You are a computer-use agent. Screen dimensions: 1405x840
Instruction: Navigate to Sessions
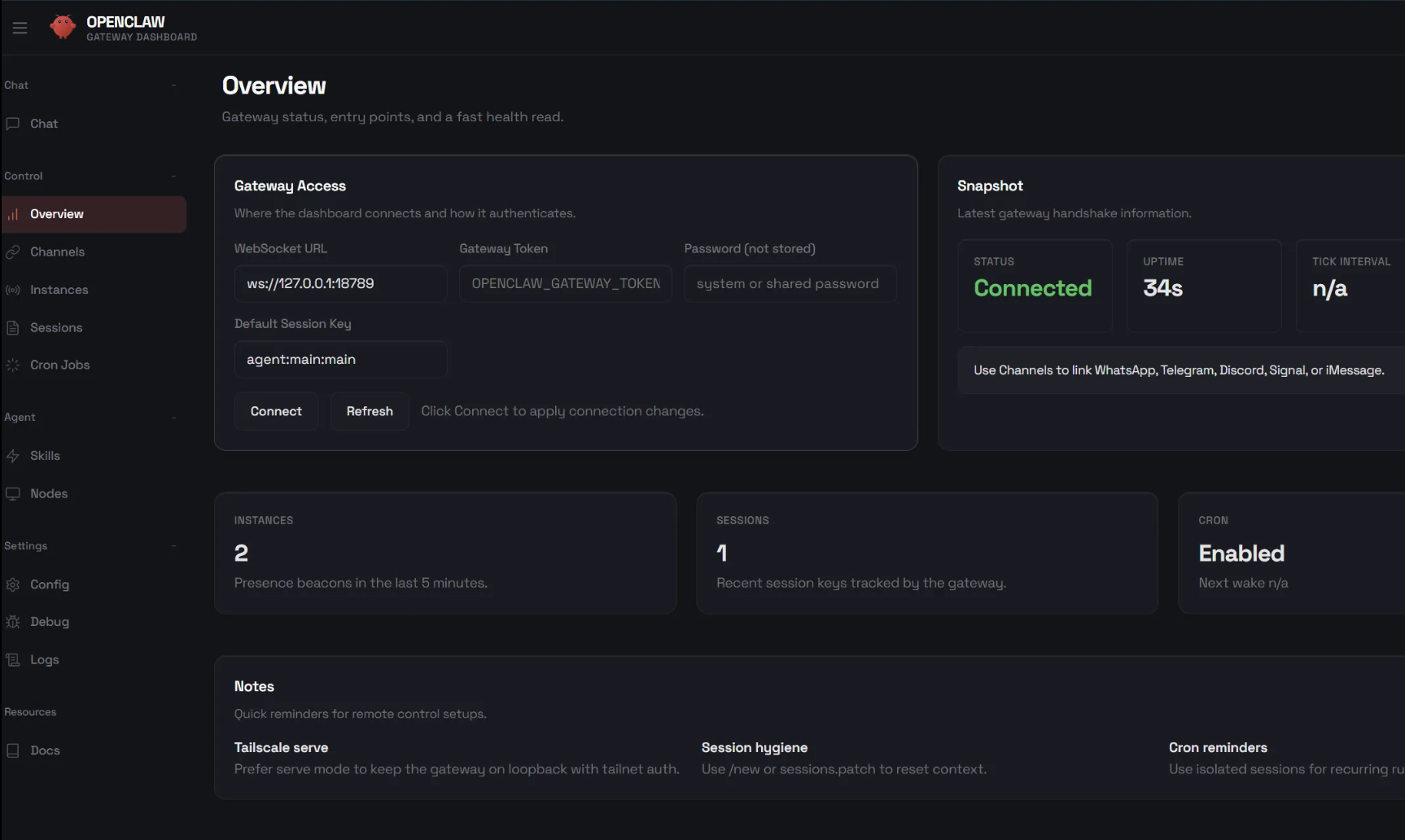94,328
